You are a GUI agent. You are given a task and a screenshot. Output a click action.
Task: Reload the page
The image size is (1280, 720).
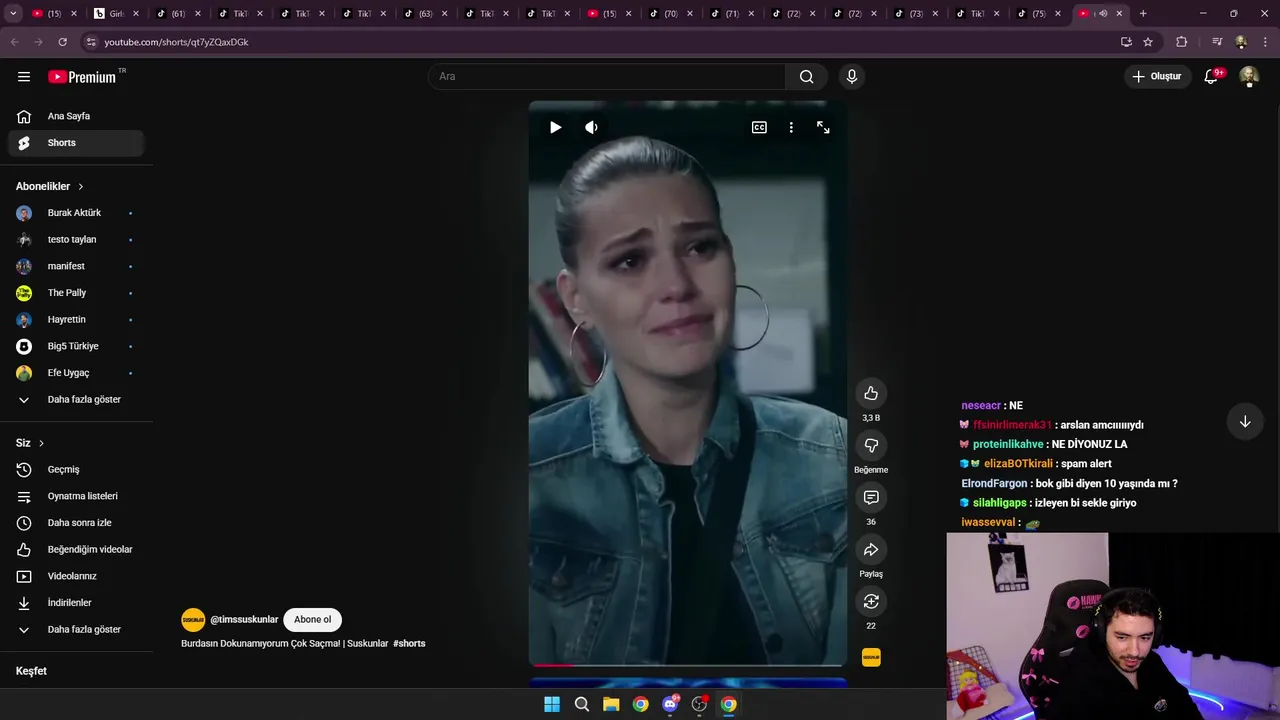pyautogui.click(x=62, y=42)
